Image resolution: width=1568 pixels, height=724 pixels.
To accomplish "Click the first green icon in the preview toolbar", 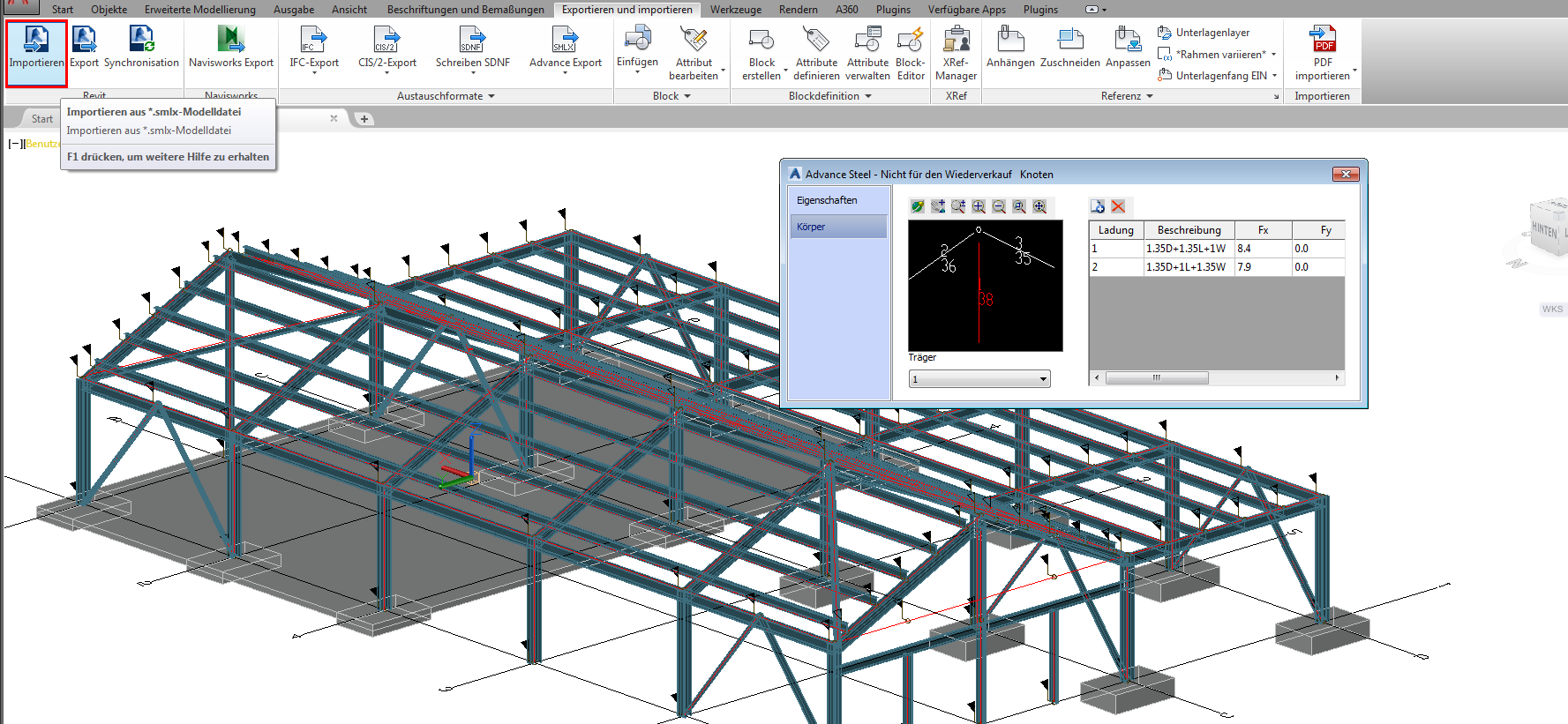I will (x=918, y=206).
